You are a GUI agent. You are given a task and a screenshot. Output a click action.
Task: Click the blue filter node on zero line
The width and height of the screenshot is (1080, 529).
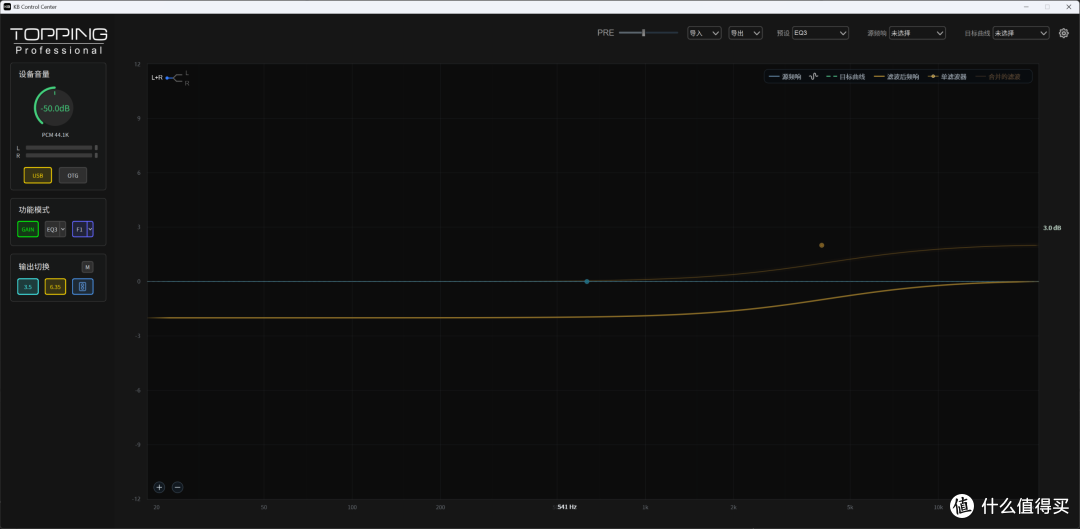[587, 282]
